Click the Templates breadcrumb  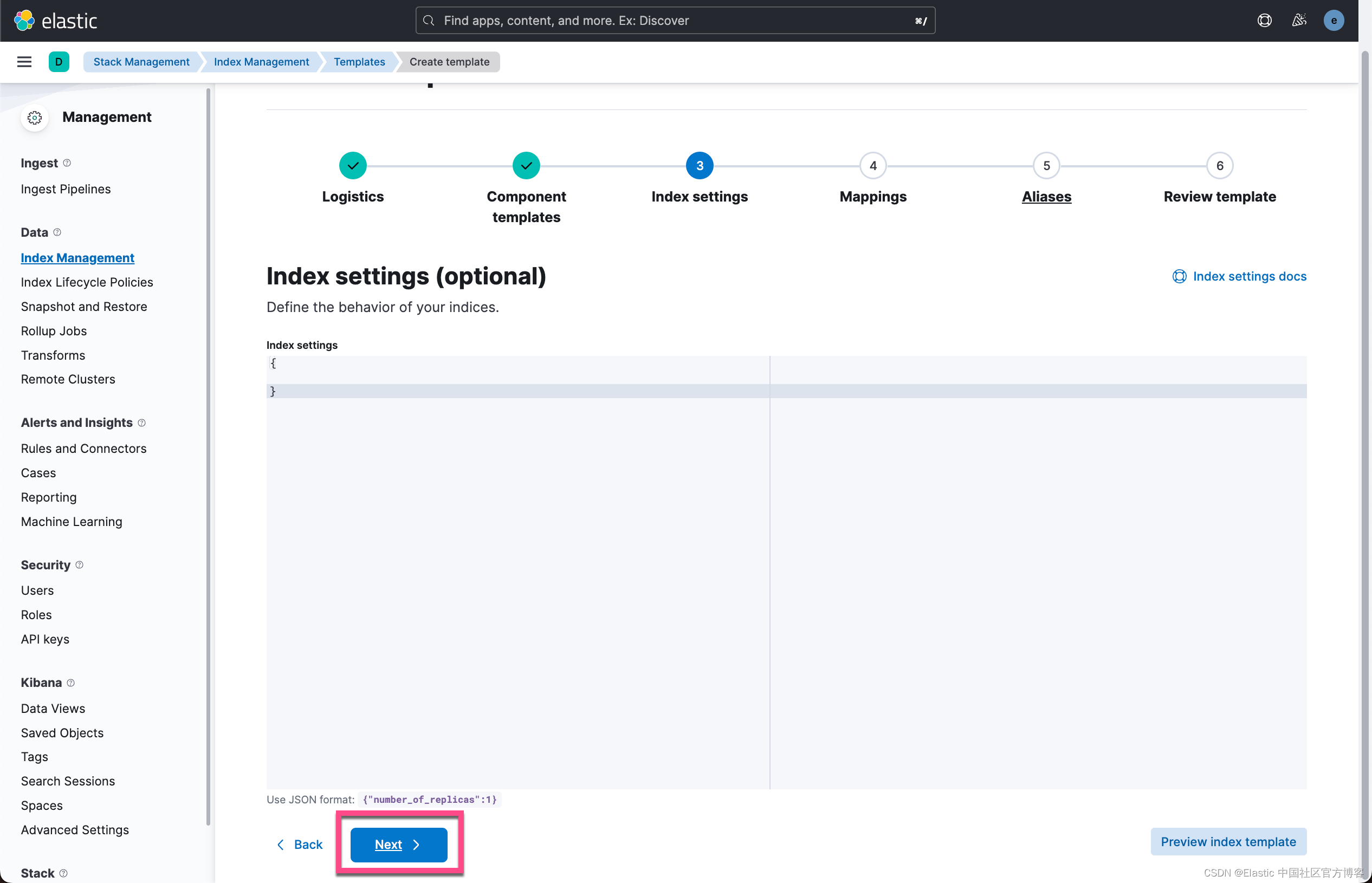pos(359,62)
